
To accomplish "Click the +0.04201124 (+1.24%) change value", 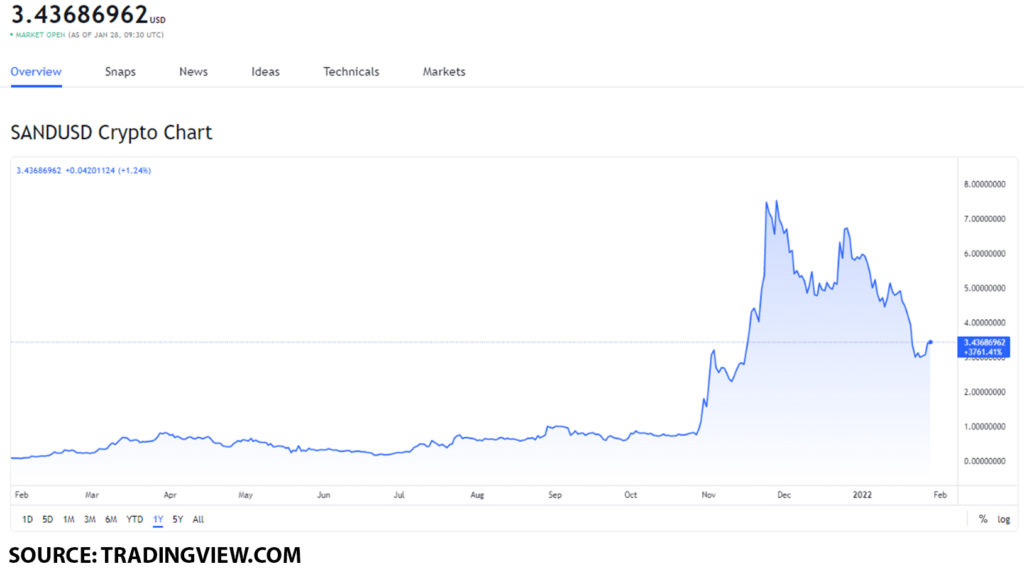I will point(108,171).
